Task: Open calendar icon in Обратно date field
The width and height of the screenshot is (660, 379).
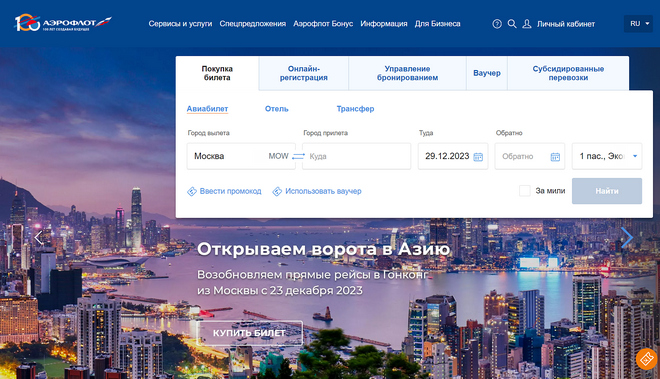Action: tap(555, 157)
